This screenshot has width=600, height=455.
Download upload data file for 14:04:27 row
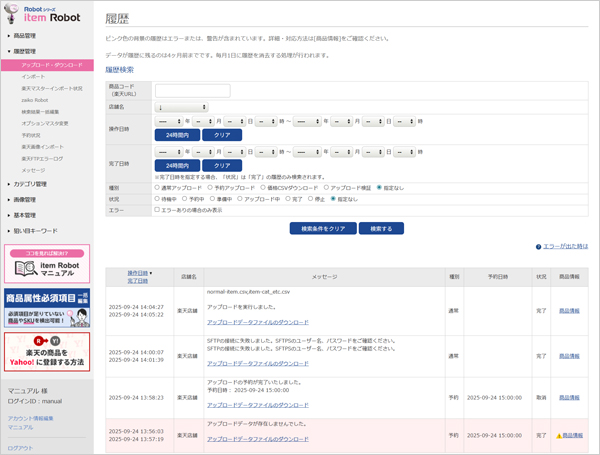258,322
